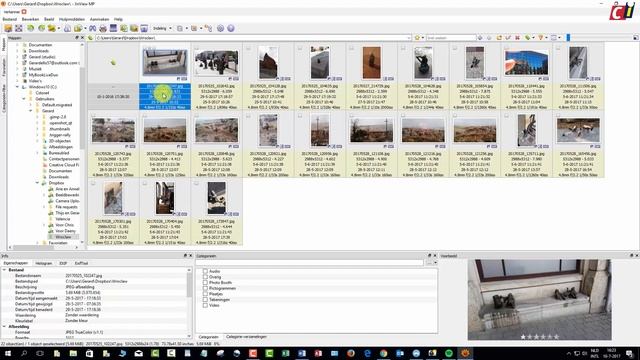Open the settings gear icon
This screenshot has width=640, height=360.
click(220, 28)
